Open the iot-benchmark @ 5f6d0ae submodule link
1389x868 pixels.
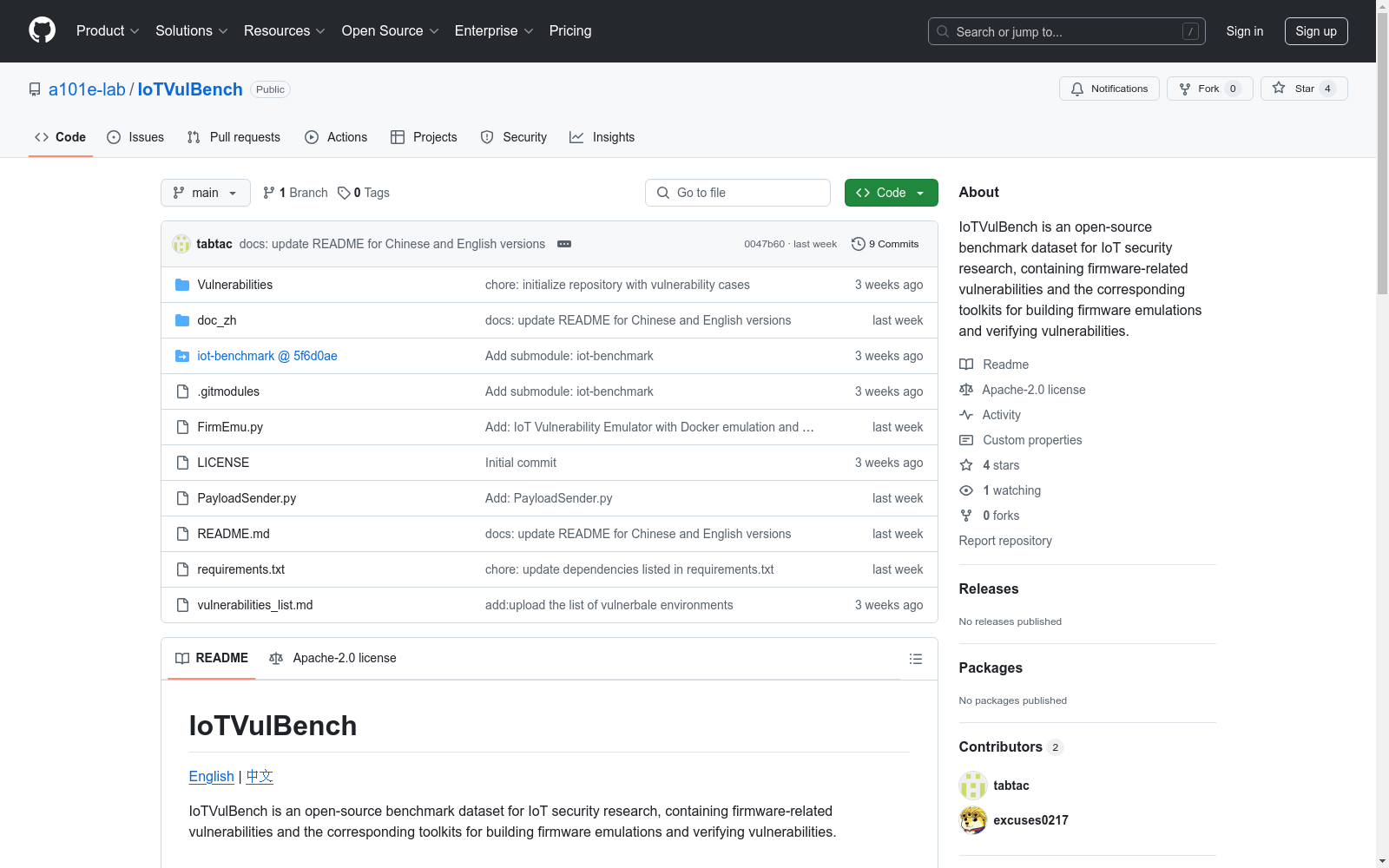pos(267,356)
